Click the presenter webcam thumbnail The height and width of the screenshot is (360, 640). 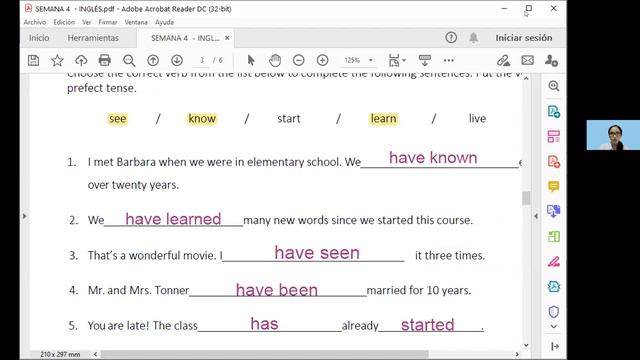(x=613, y=135)
